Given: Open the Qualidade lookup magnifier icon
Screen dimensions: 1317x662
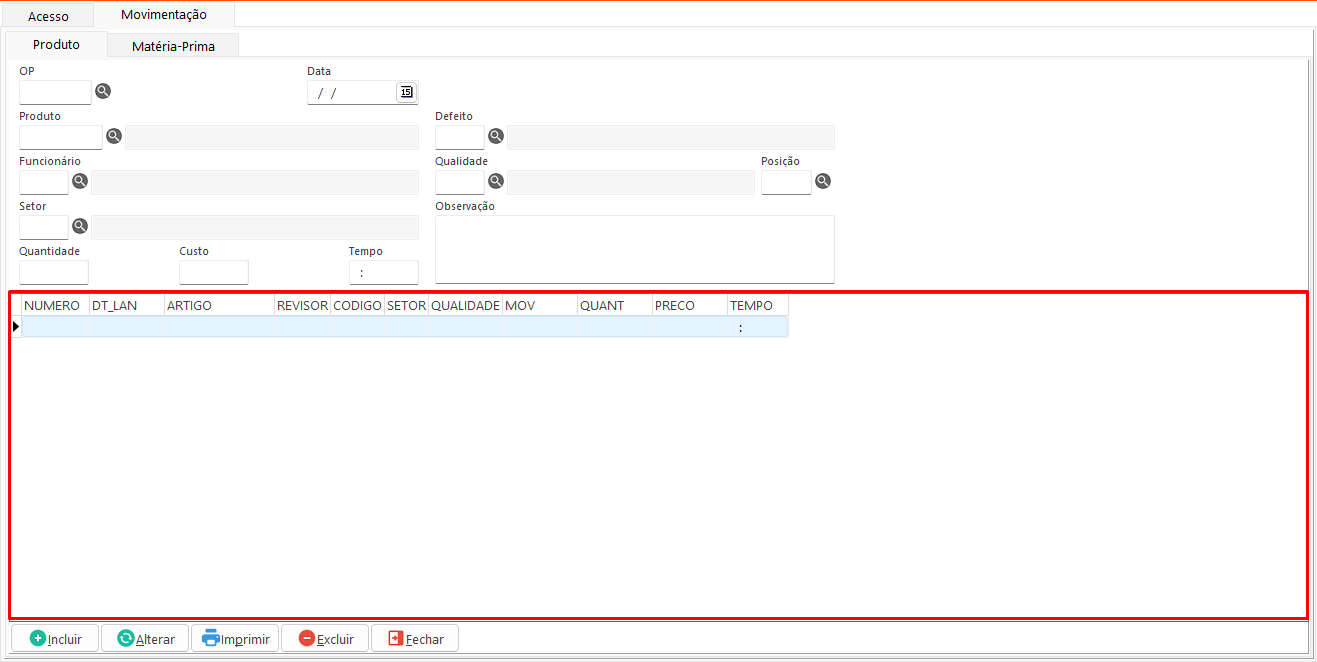Looking at the screenshot, I should [495, 181].
